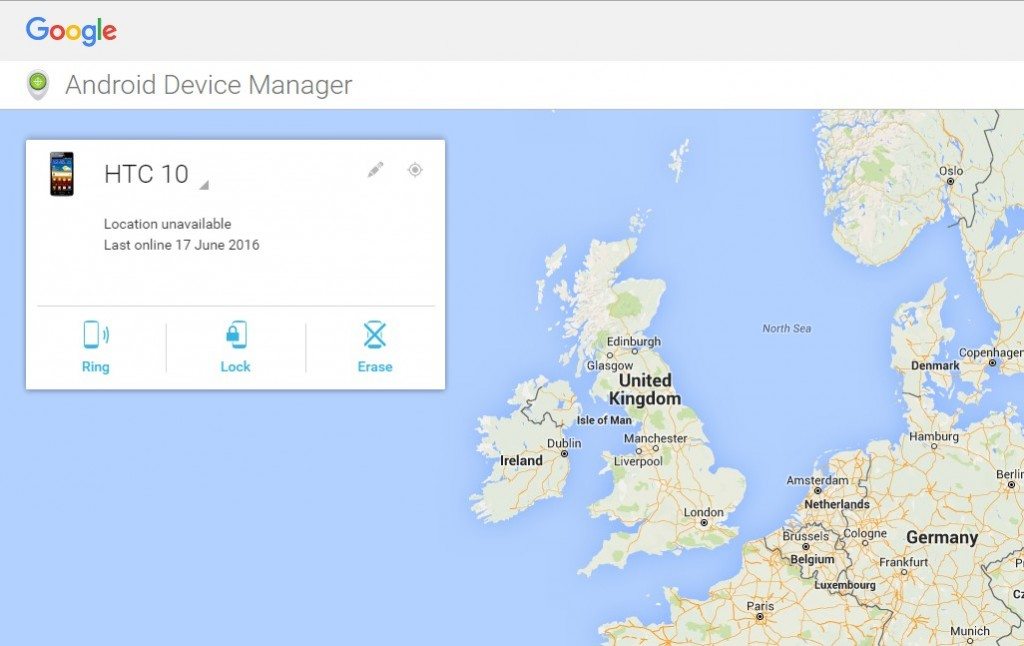Click the Erase device icon
The width and height of the screenshot is (1024, 646).
tap(375, 334)
